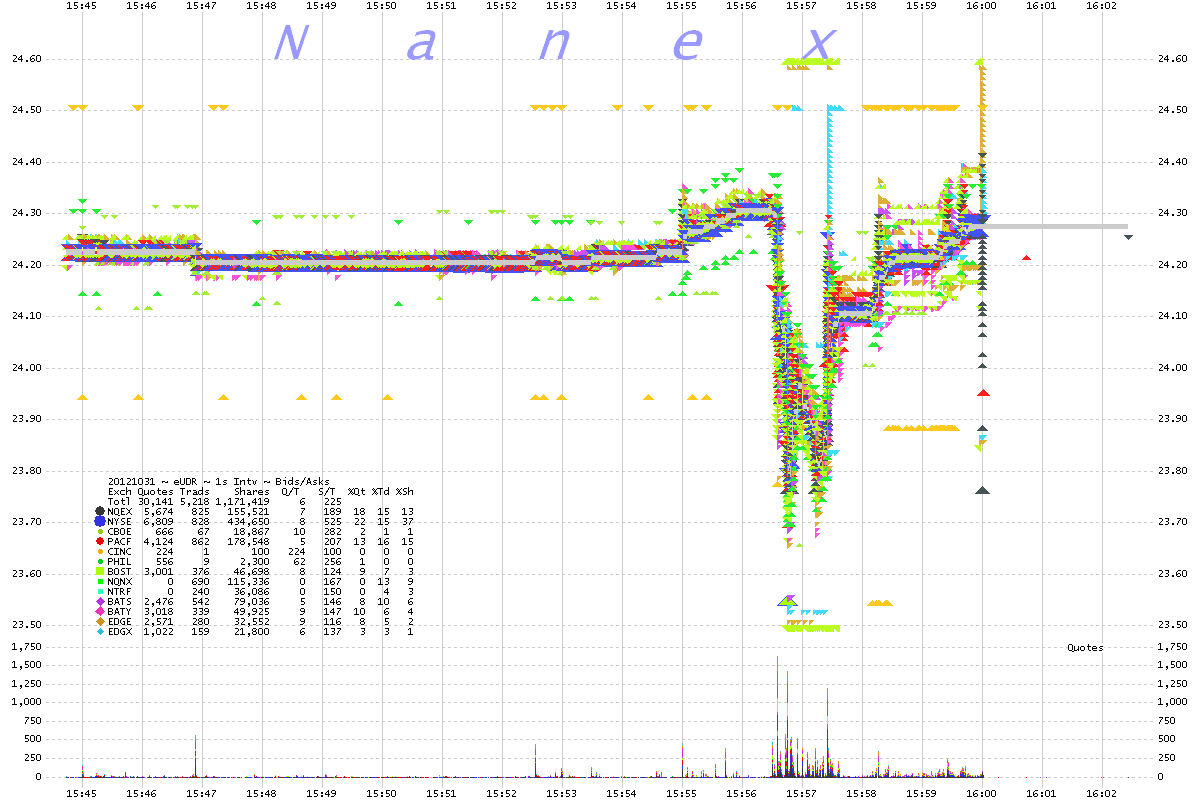Click NQEX shares value '155,521'

tap(249, 511)
